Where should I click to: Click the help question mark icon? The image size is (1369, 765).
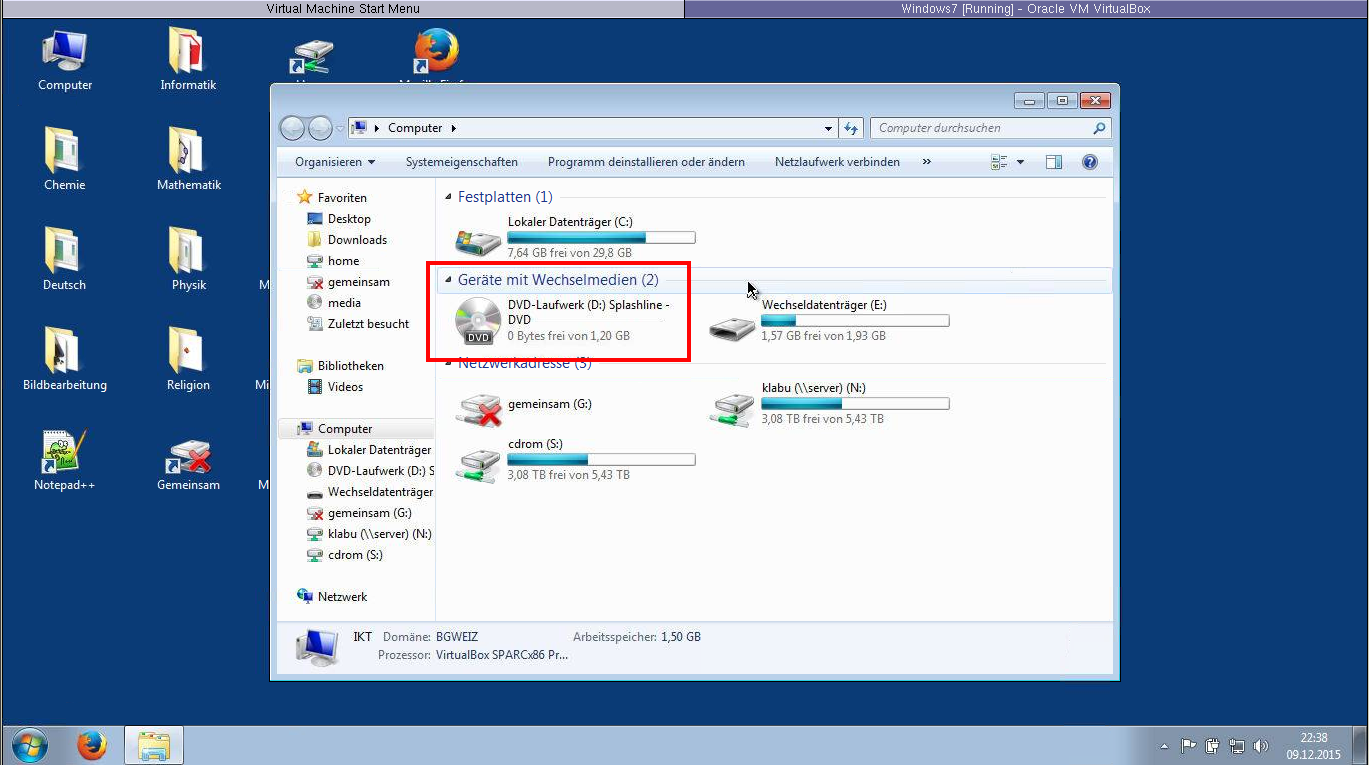(x=1090, y=162)
